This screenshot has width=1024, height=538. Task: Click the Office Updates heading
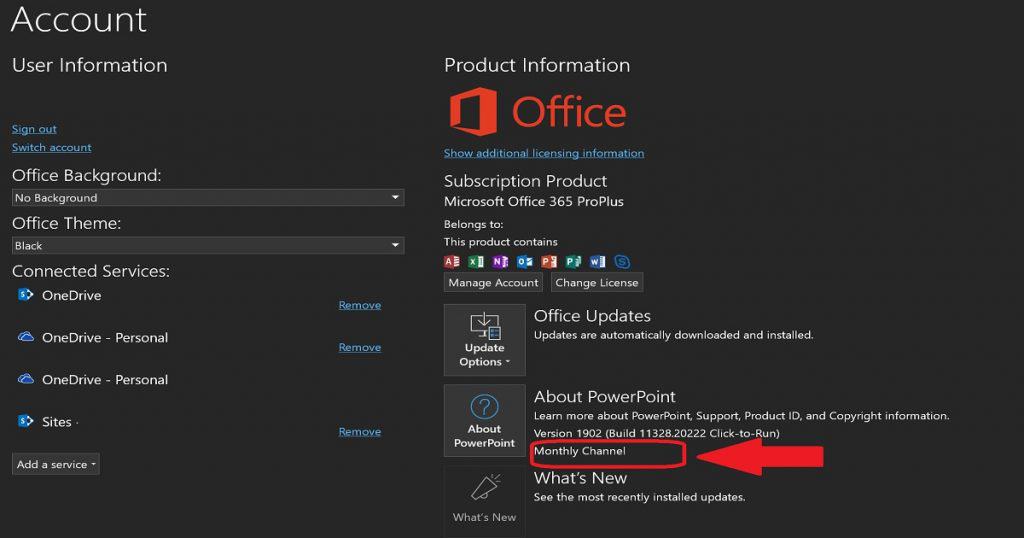click(x=592, y=316)
